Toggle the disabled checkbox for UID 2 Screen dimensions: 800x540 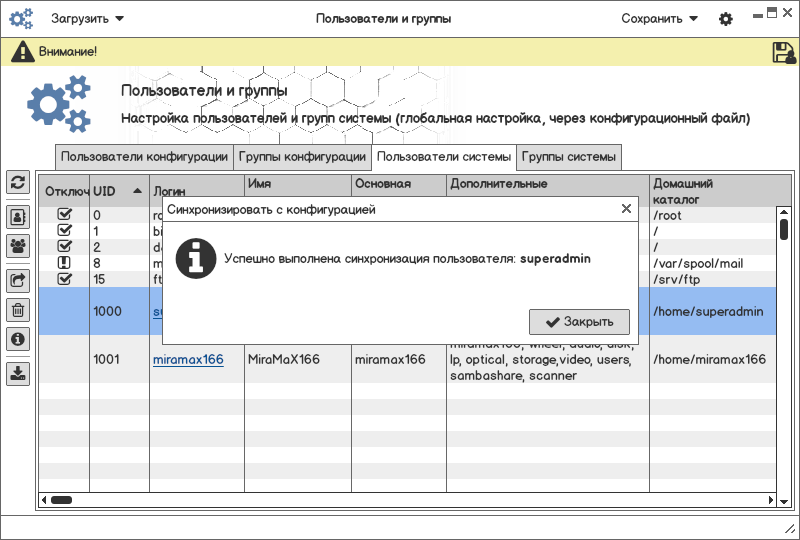pyautogui.click(x=65, y=246)
